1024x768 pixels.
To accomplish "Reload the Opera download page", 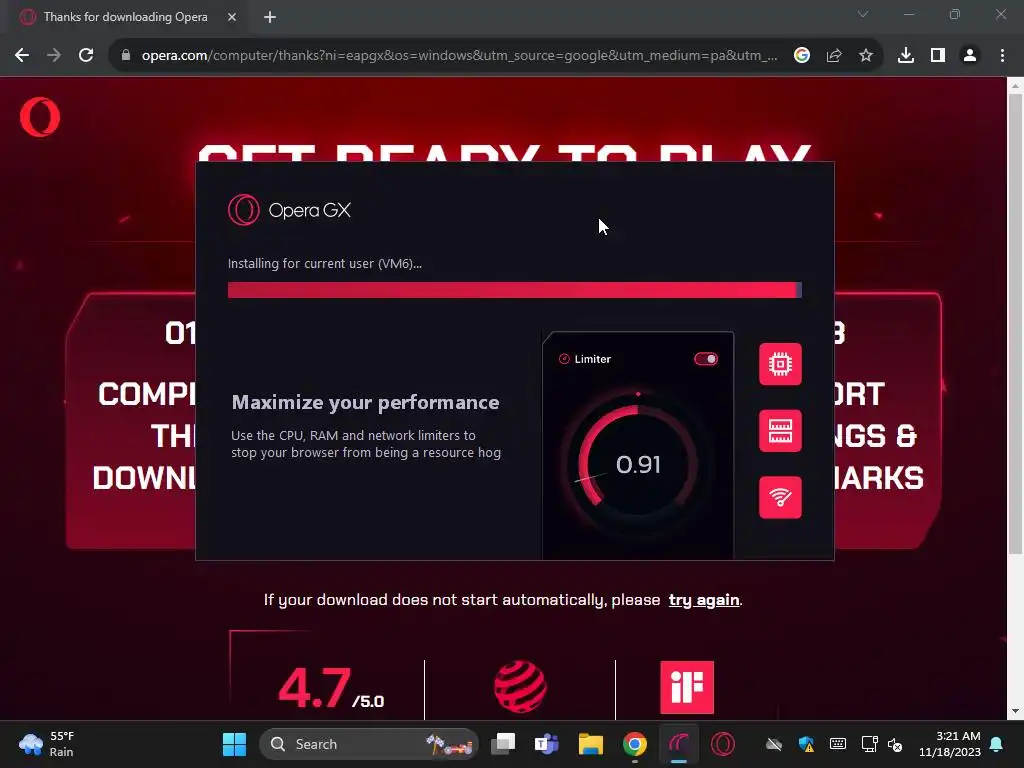I will [86, 56].
